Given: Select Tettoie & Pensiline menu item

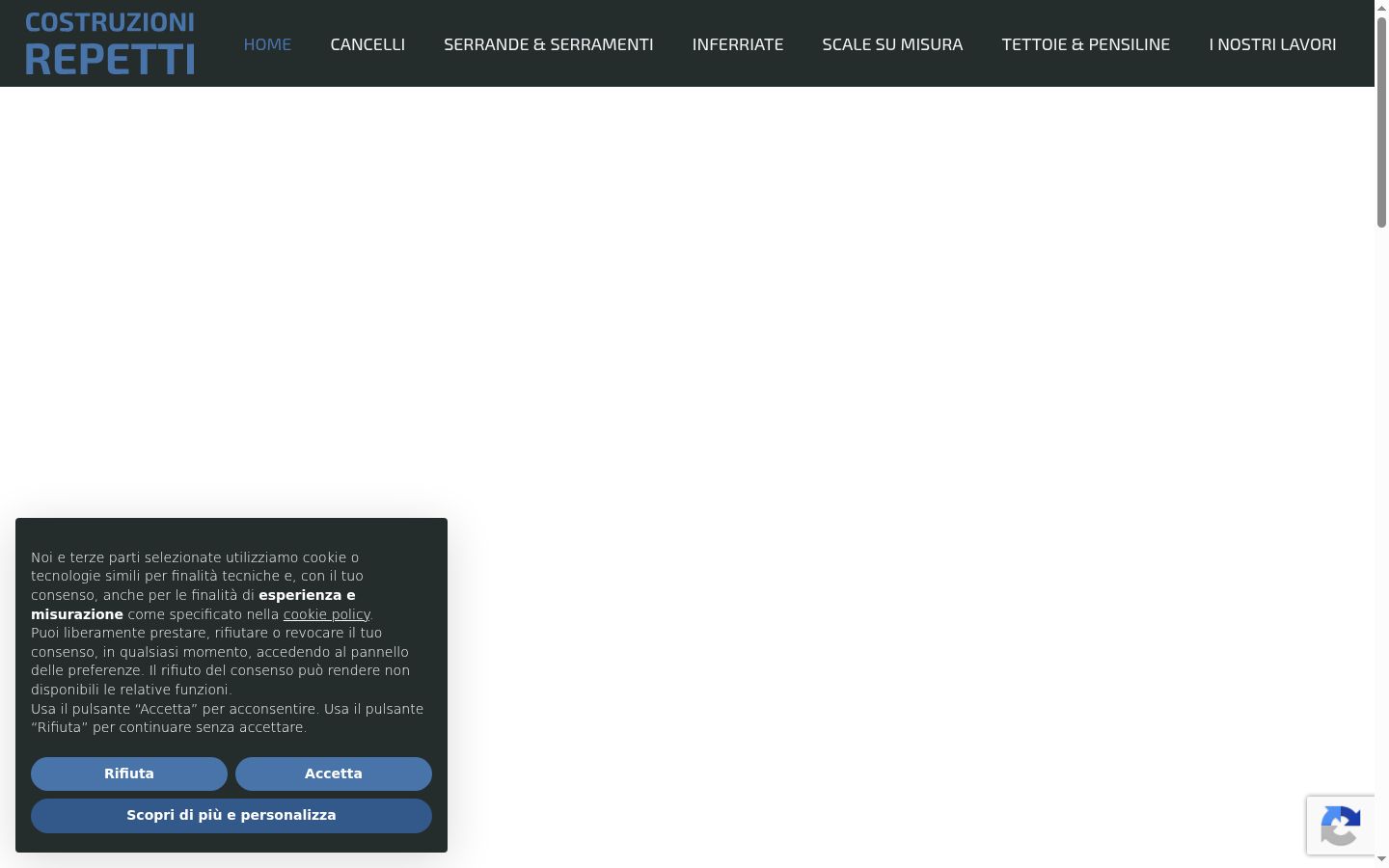Looking at the screenshot, I should (x=1086, y=44).
